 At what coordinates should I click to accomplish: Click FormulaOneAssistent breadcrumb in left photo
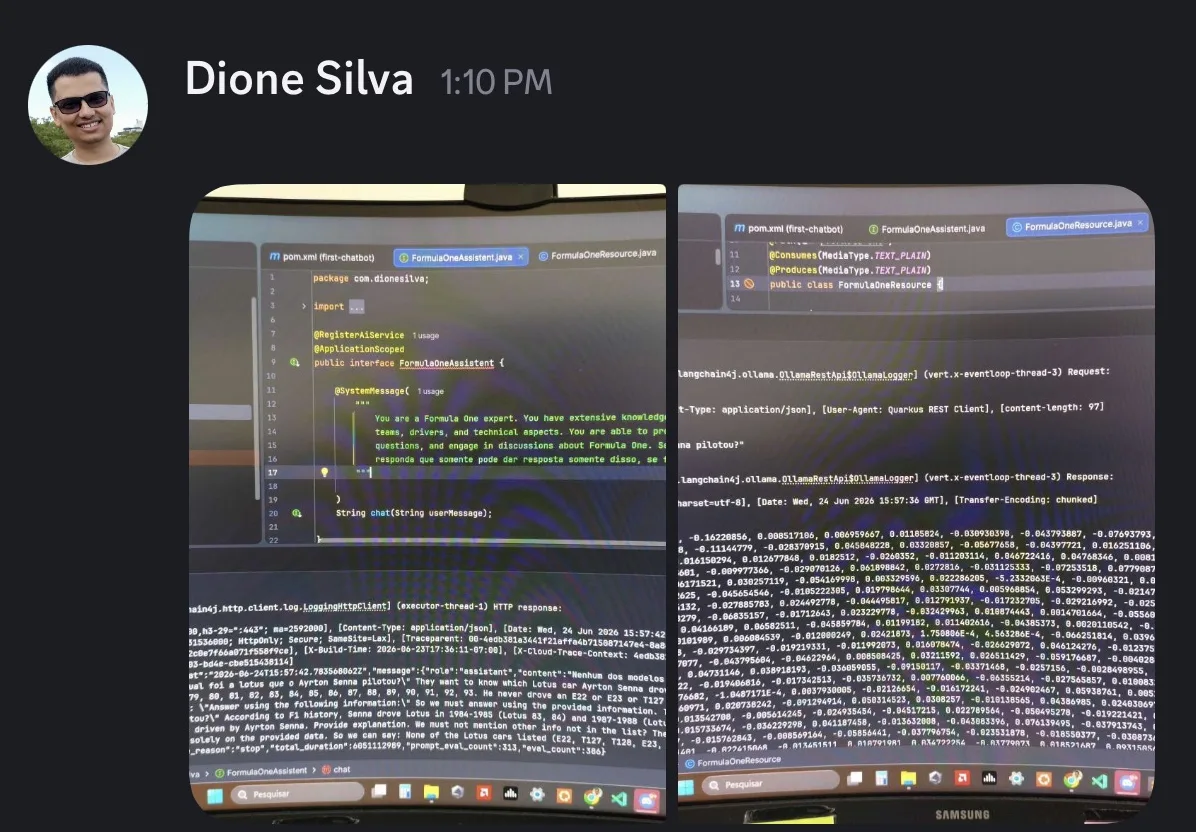pyautogui.click(x=261, y=773)
